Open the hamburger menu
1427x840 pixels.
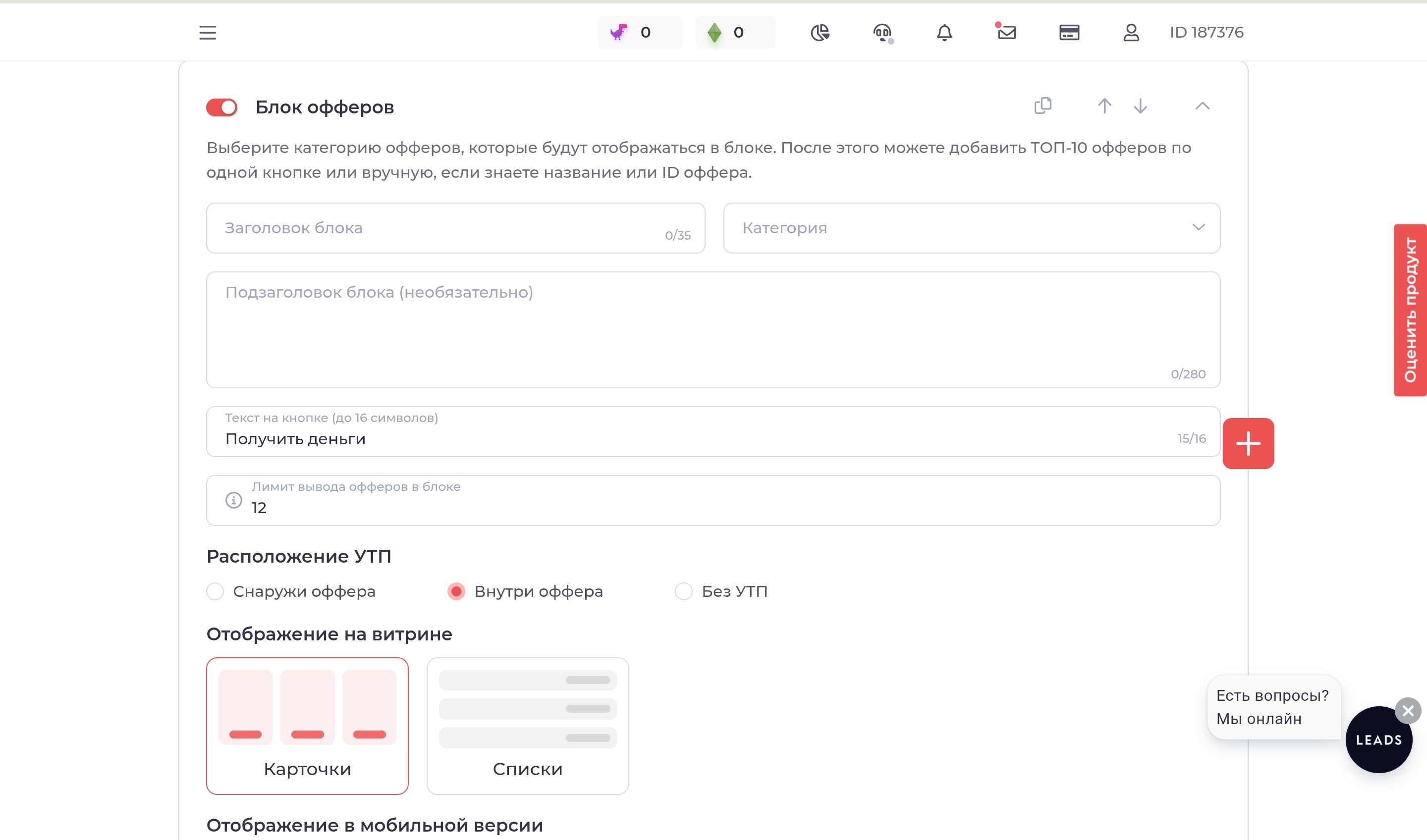pos(208,33)
